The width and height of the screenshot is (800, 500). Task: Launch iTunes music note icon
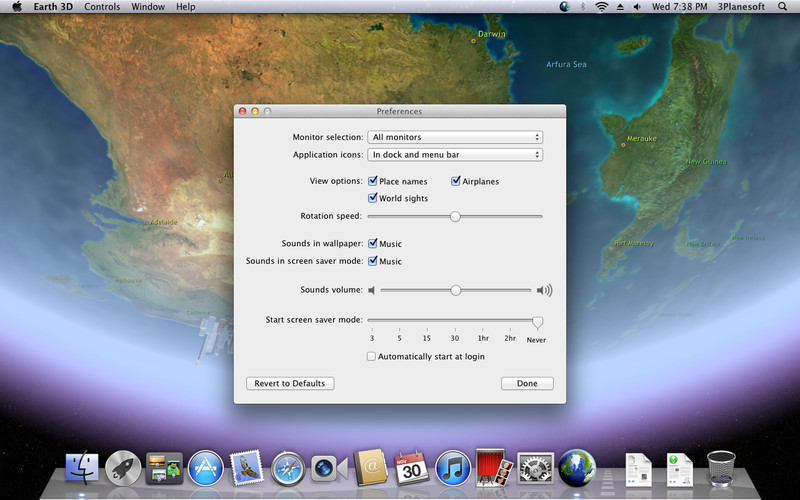[x=453, y=468]
